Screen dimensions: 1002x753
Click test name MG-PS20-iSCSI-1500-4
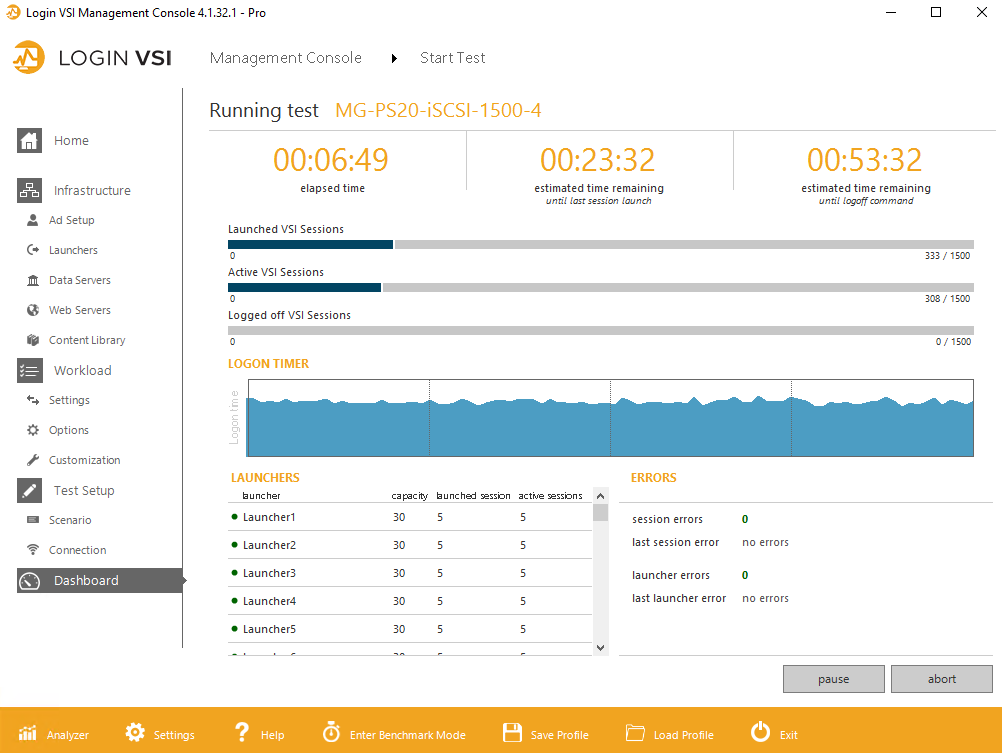(438, 111)
